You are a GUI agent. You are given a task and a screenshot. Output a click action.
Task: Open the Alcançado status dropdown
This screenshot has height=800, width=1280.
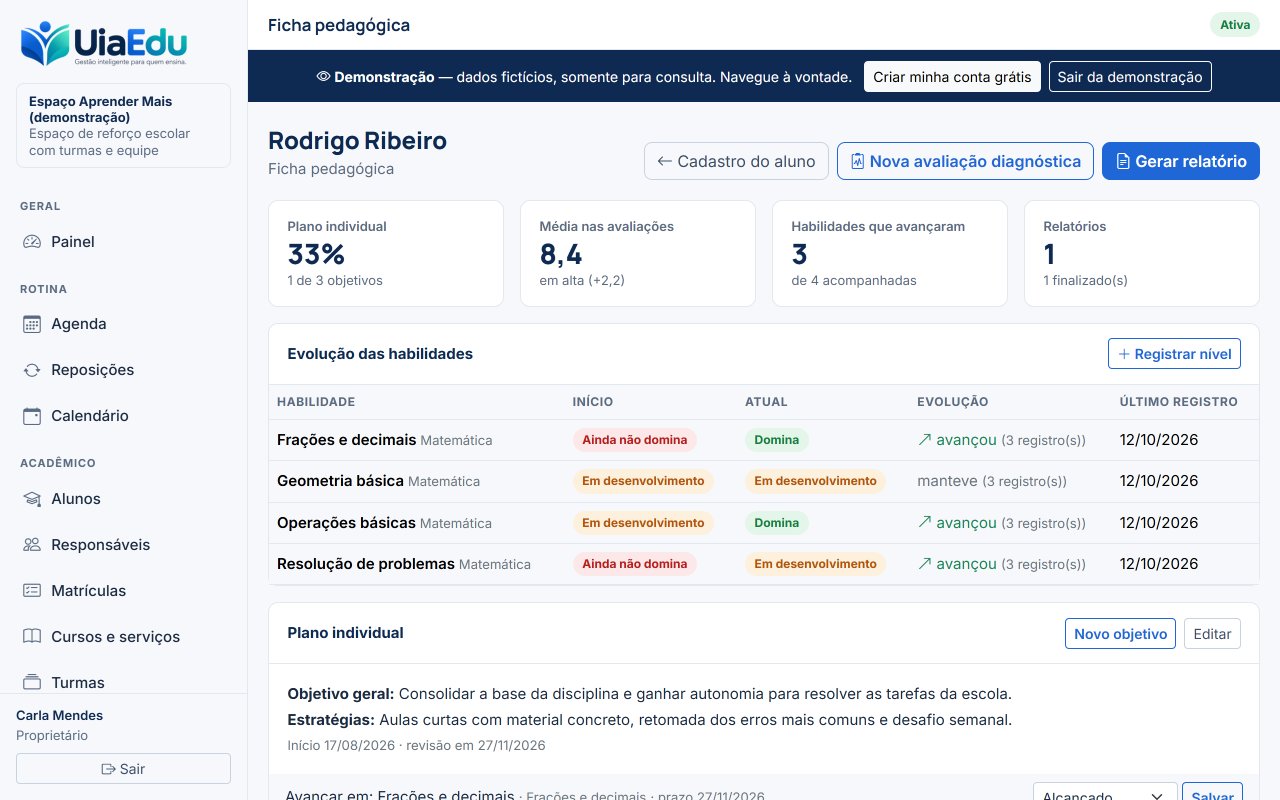(1103, 796)
